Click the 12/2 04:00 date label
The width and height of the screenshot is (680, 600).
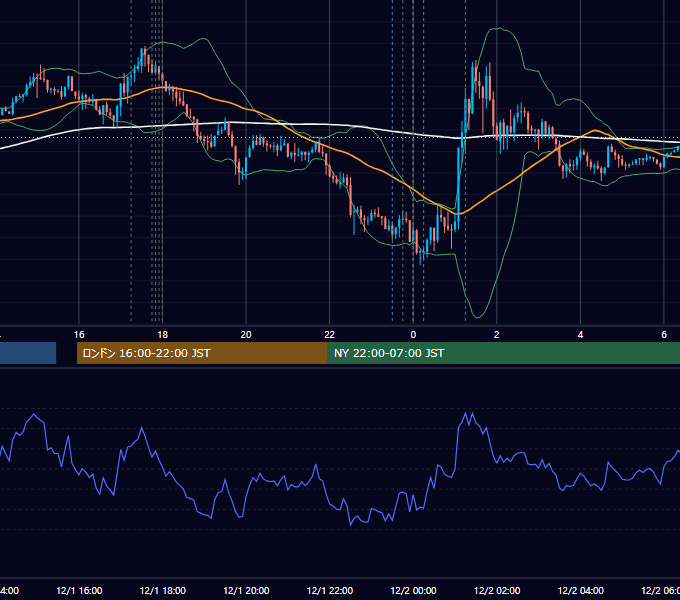point(581,590)
